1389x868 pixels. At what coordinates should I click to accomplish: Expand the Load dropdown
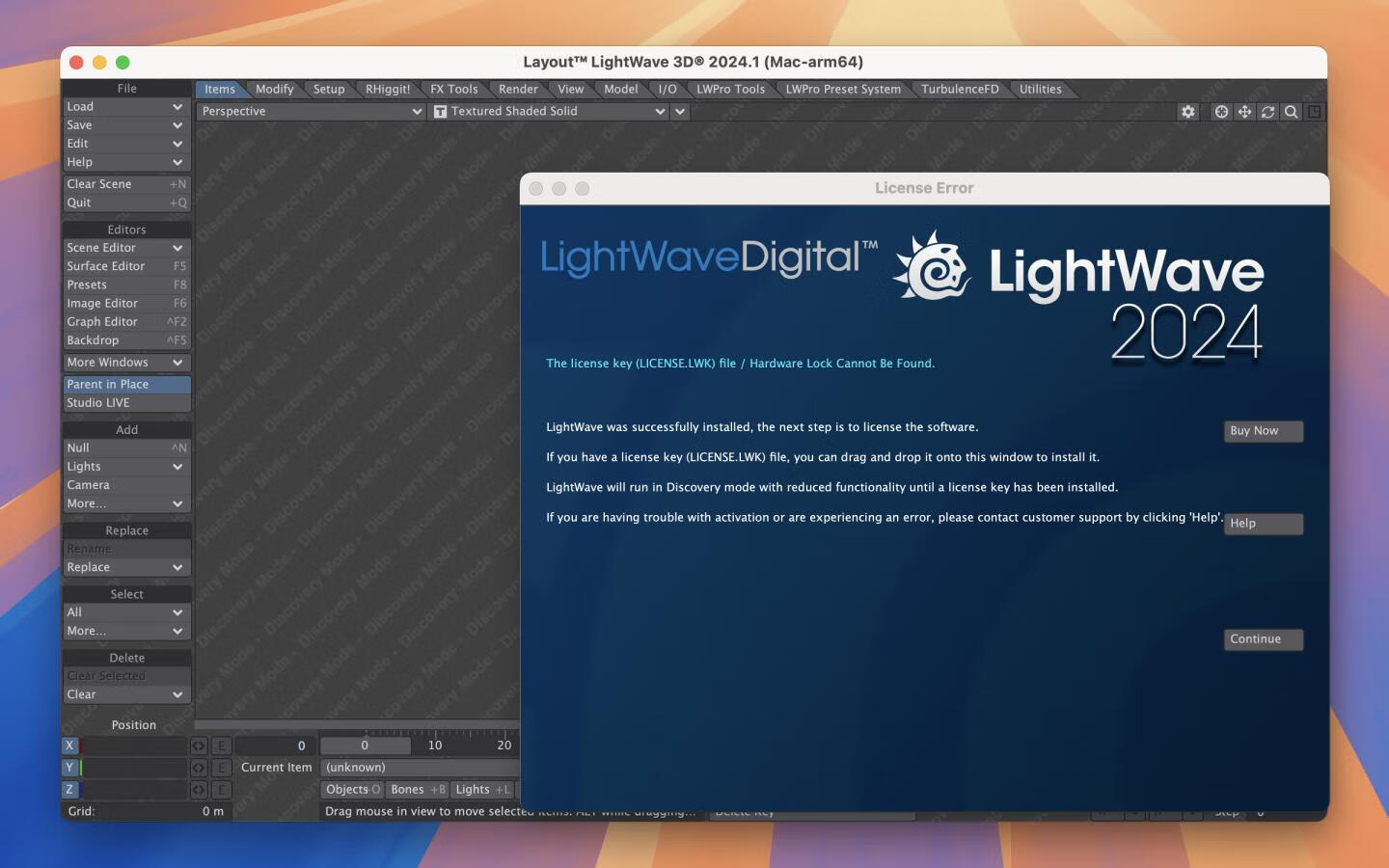click(126, 106)
